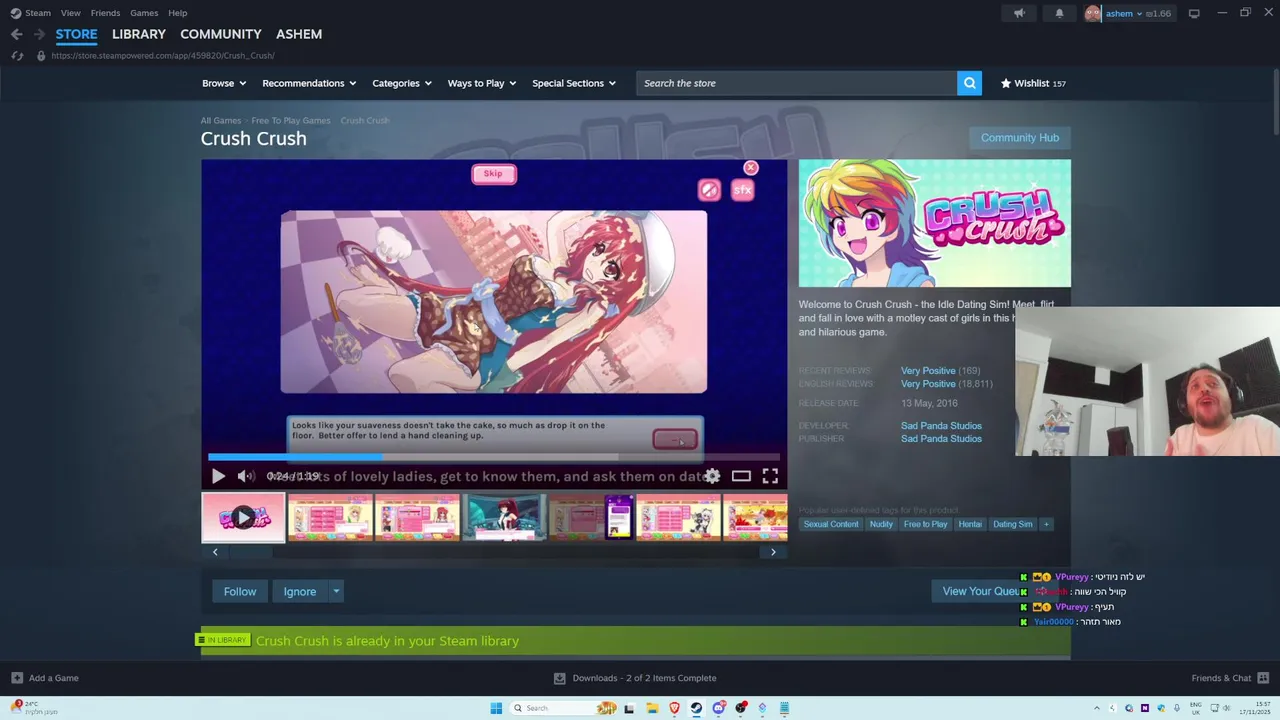Follow Crush Crush
This screenshot has height=720, width=1280.
click(240, 592)
